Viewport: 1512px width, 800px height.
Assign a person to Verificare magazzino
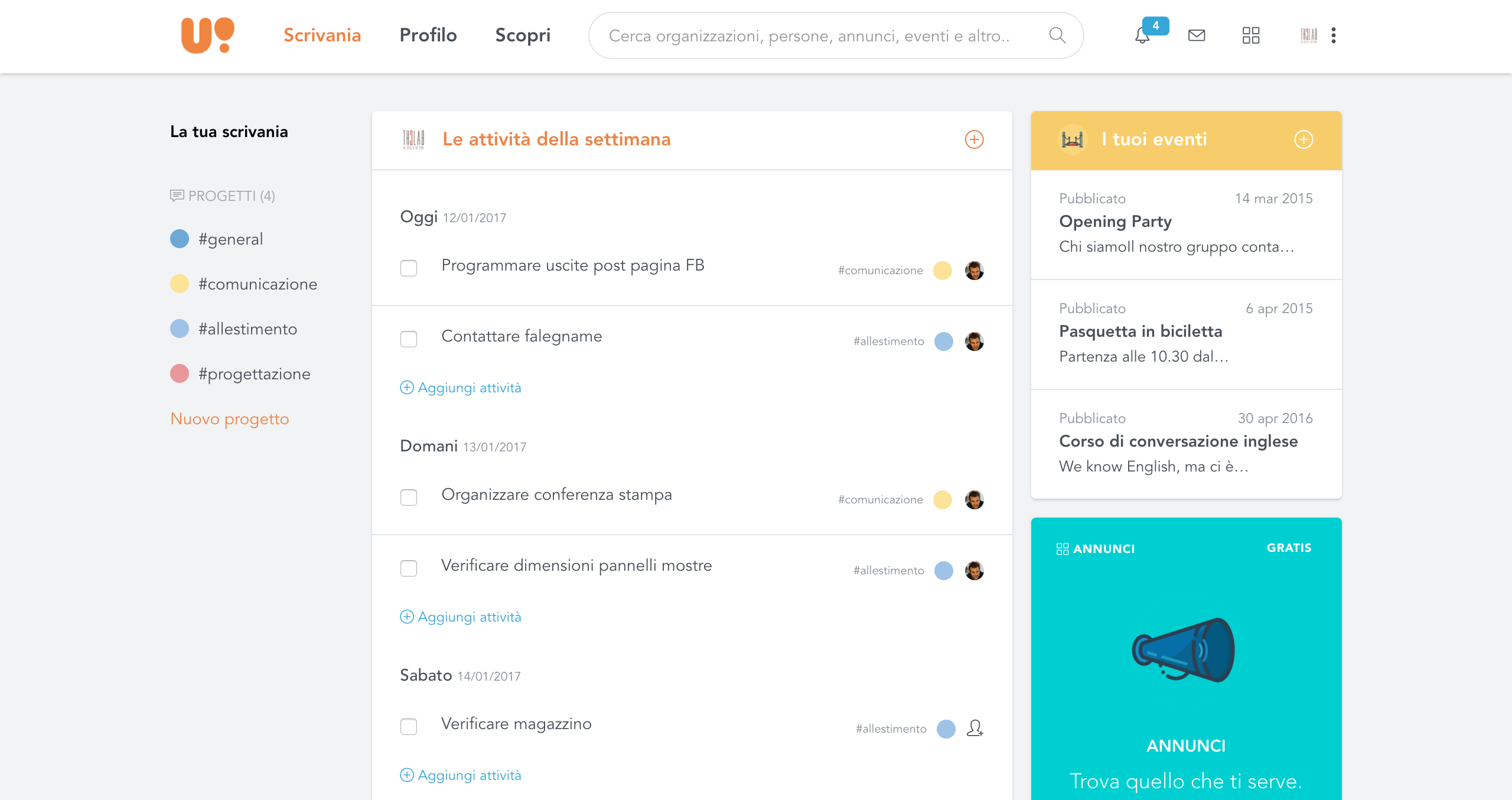coord(975,728)
